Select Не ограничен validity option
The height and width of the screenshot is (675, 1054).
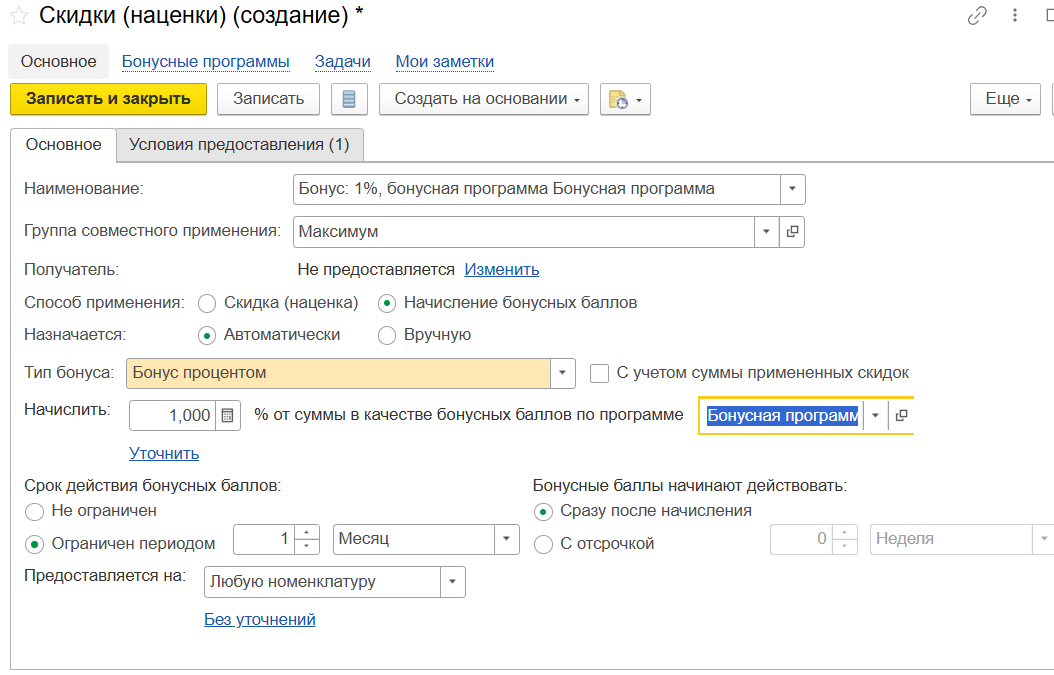pos(34,512)
